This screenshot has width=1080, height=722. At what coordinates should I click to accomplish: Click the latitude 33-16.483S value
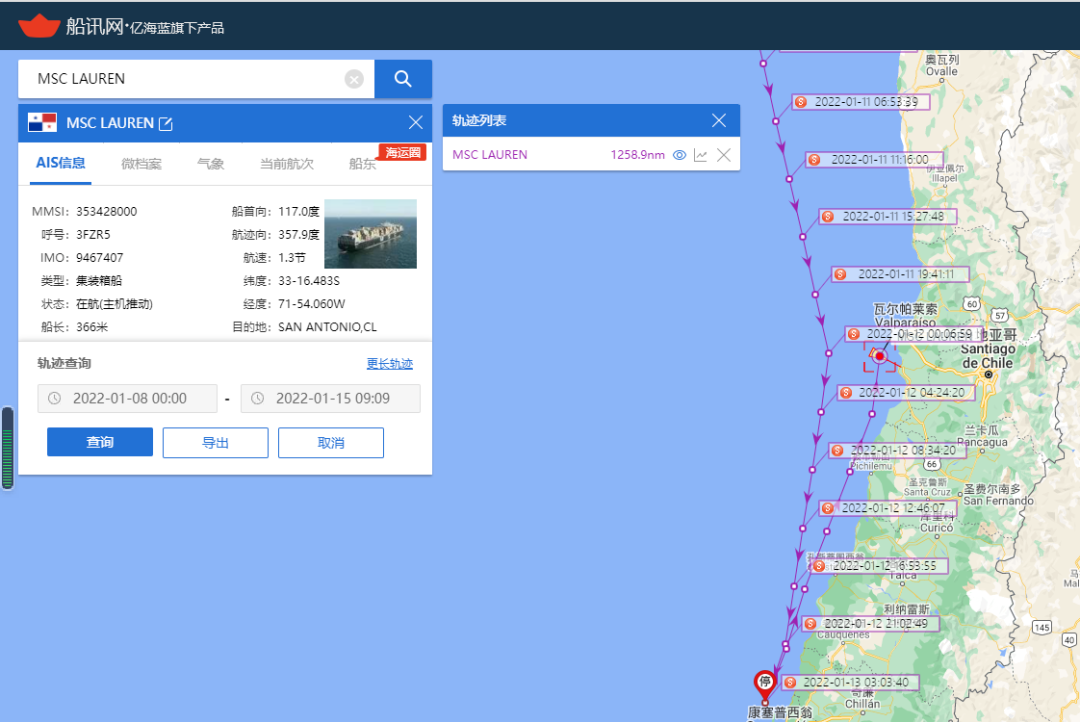pyautogui.click(x=309, y=281)
